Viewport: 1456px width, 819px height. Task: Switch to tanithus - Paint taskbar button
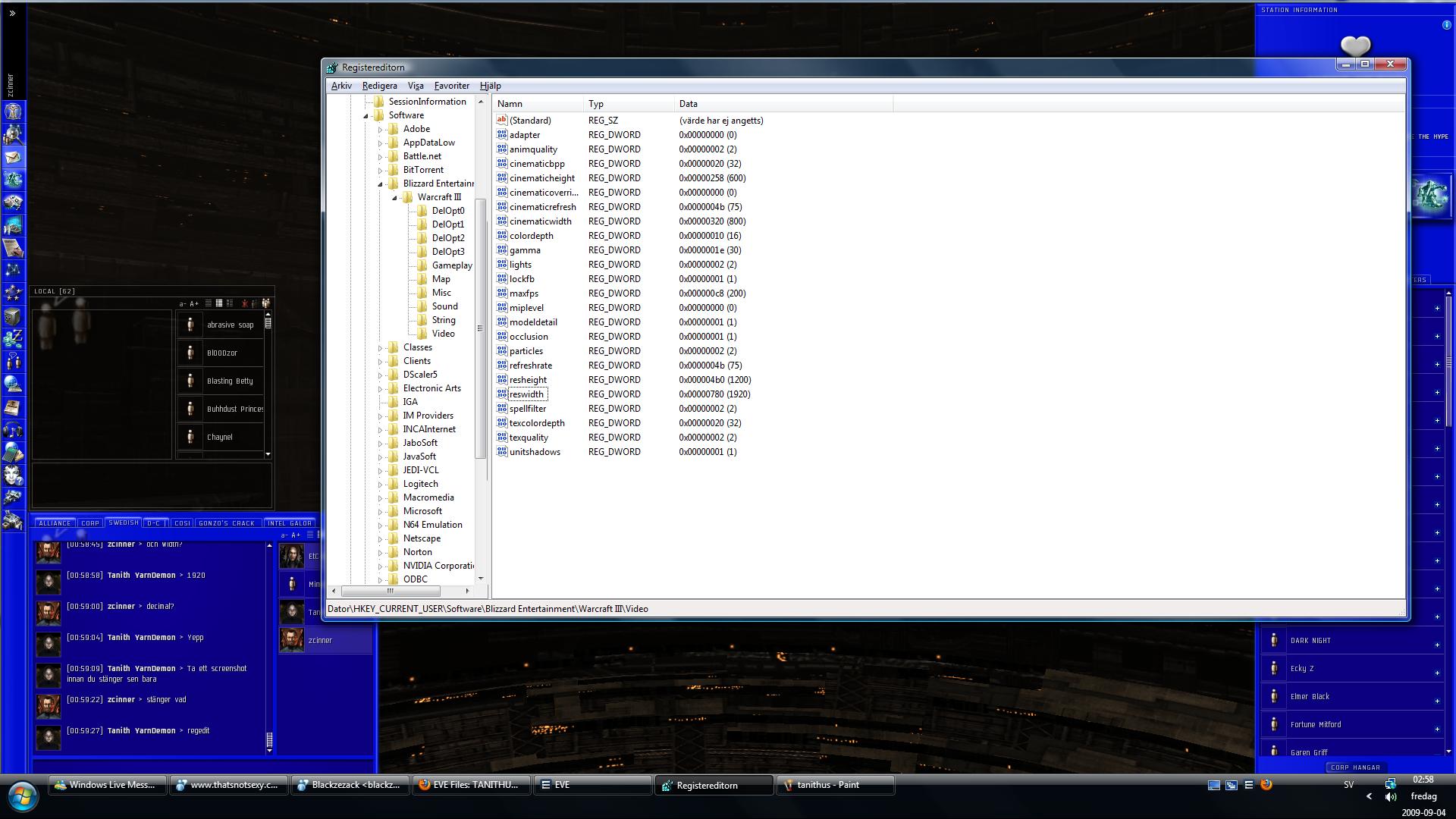coord(834,785)
